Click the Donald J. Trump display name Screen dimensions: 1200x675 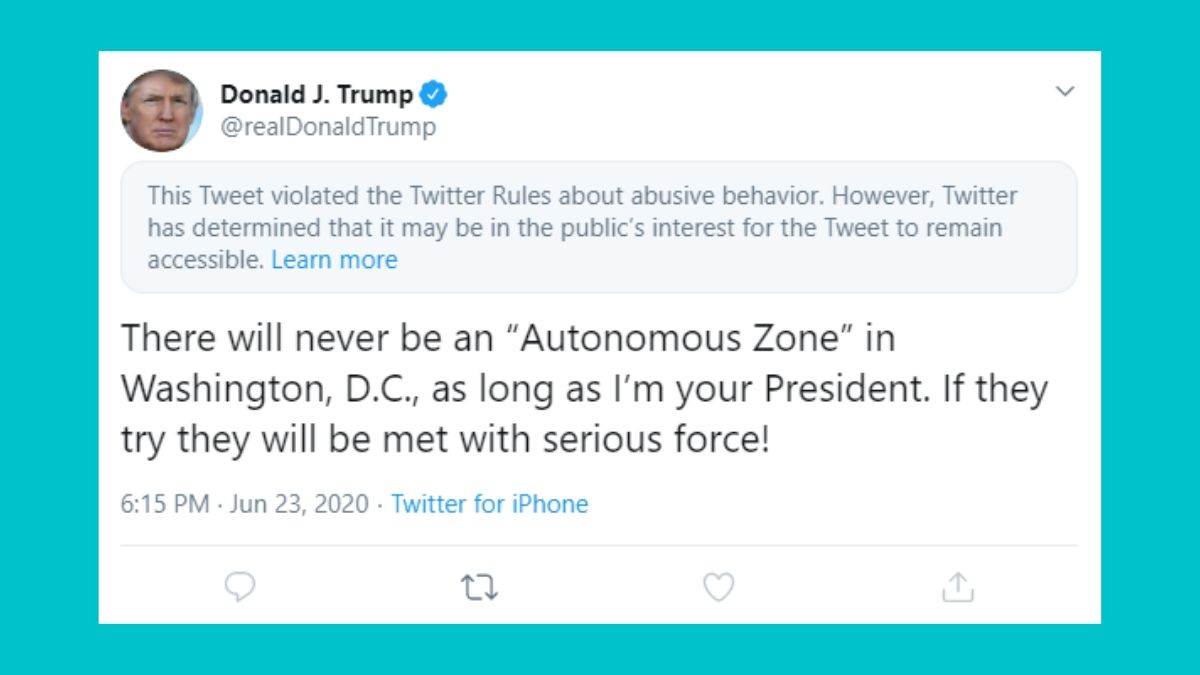316,93
